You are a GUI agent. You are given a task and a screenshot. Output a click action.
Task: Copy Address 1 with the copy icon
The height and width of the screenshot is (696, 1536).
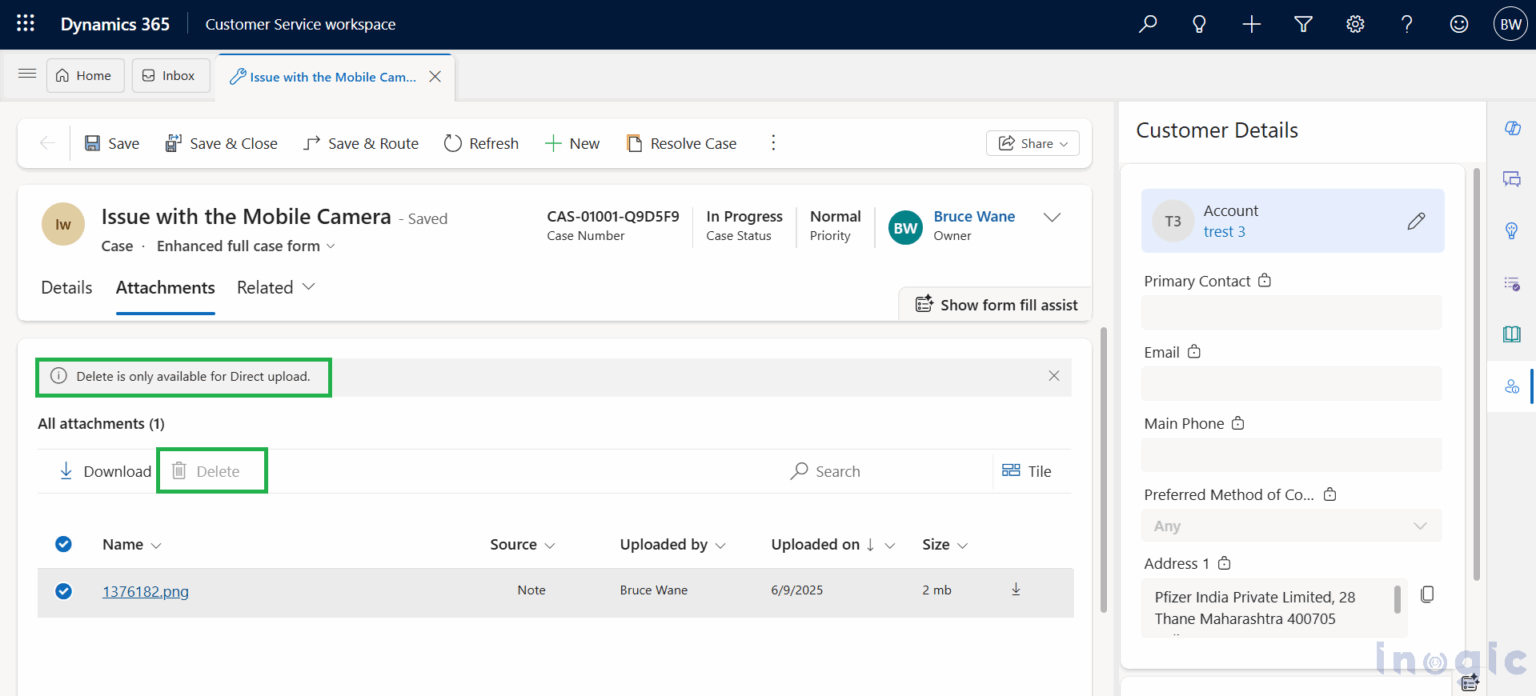click(x=1427, y=593)
